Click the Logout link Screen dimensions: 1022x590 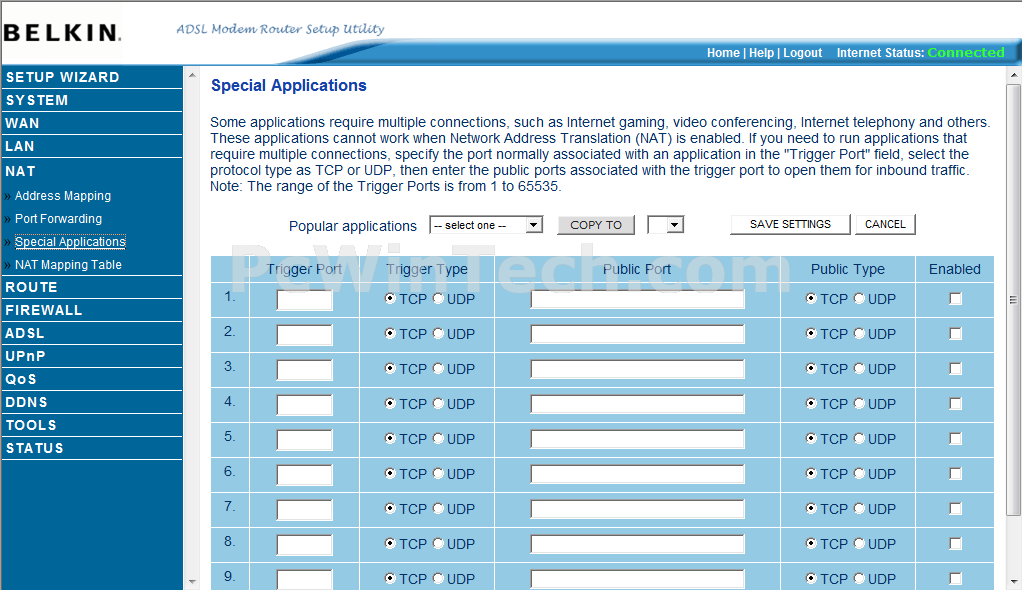point(802,53)
